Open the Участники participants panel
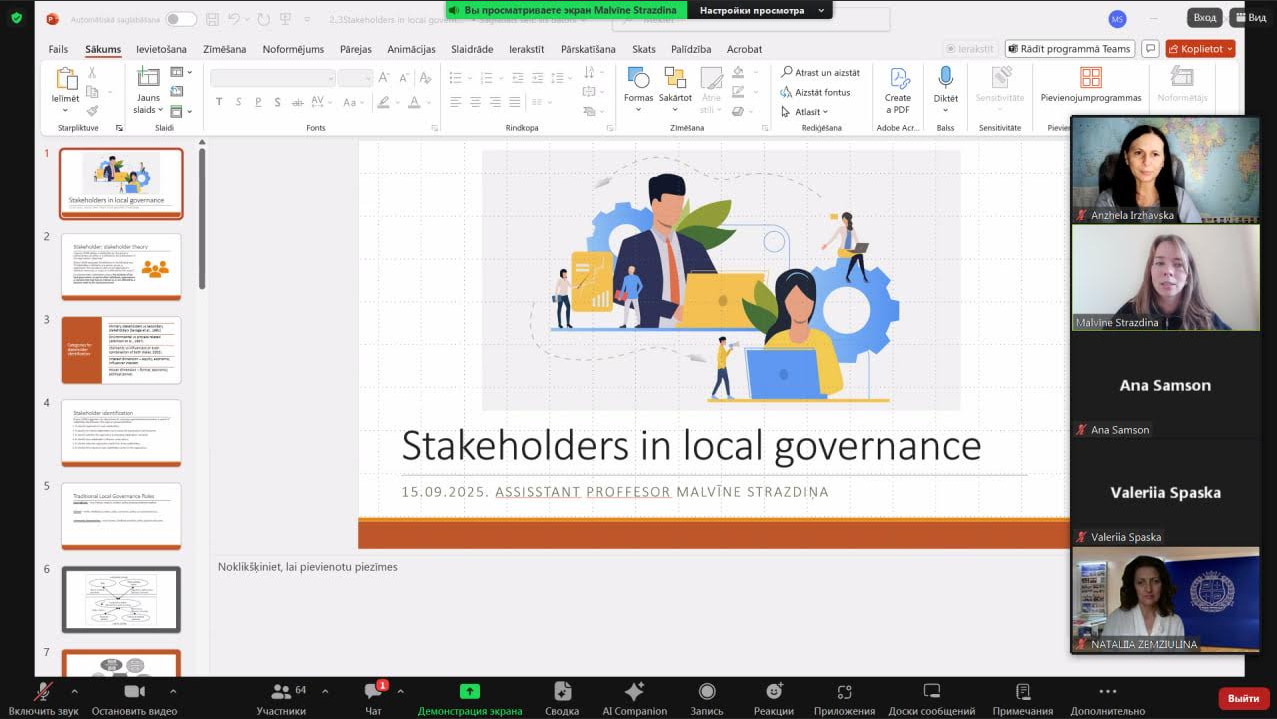 281,697
